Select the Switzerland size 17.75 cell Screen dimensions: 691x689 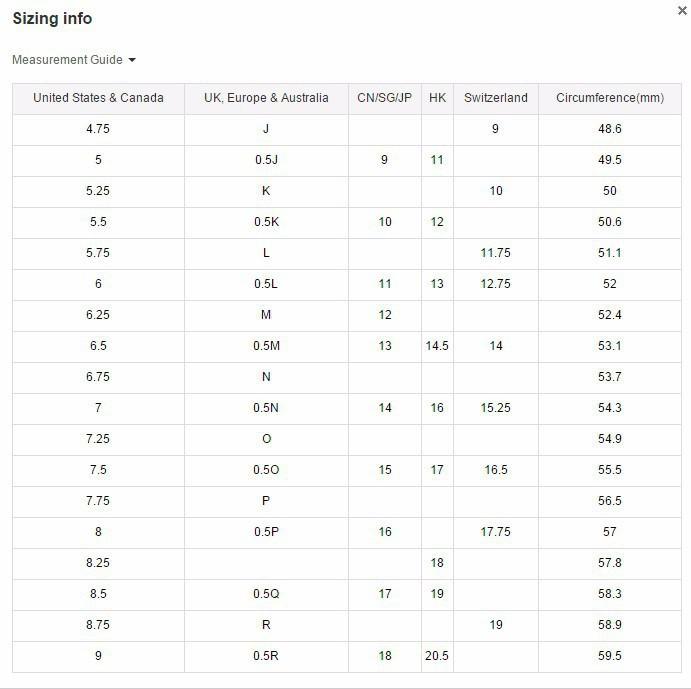pos(496,532)
